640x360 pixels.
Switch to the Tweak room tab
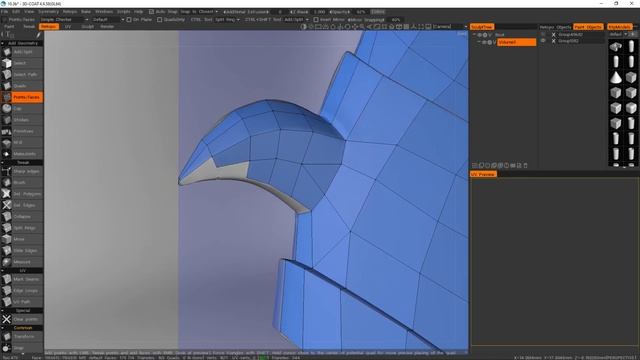pyautogui.click(x=29, y=27)
